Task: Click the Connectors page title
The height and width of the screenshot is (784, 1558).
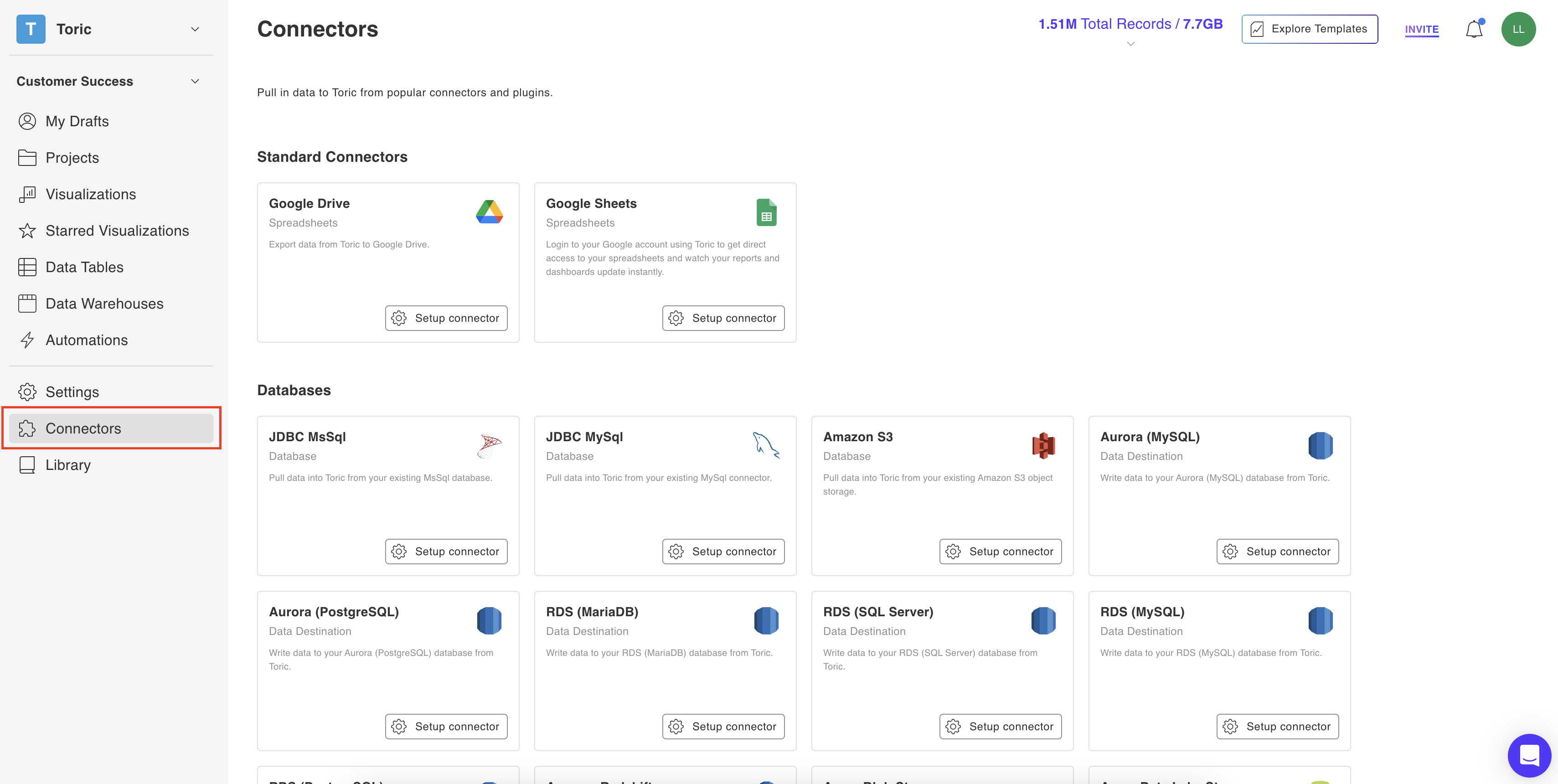Action: click(318, 29)
